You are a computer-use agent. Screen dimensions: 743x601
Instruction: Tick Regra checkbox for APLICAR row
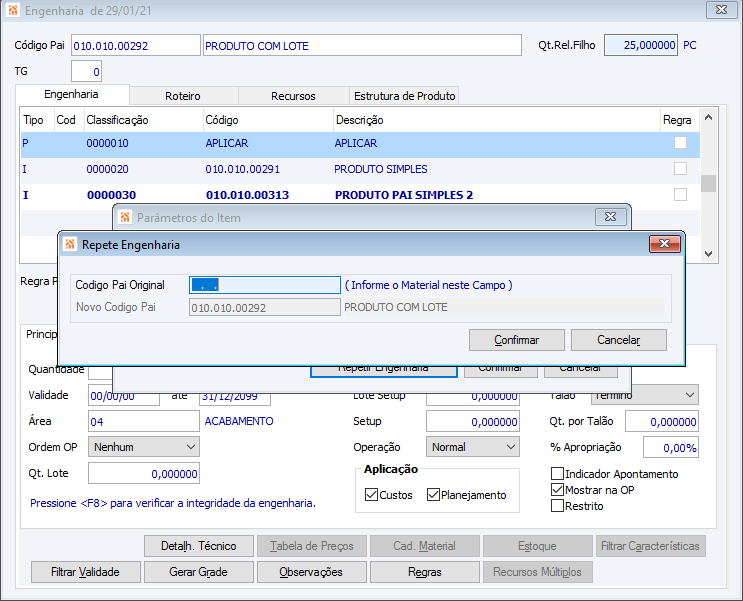[680, 143]
